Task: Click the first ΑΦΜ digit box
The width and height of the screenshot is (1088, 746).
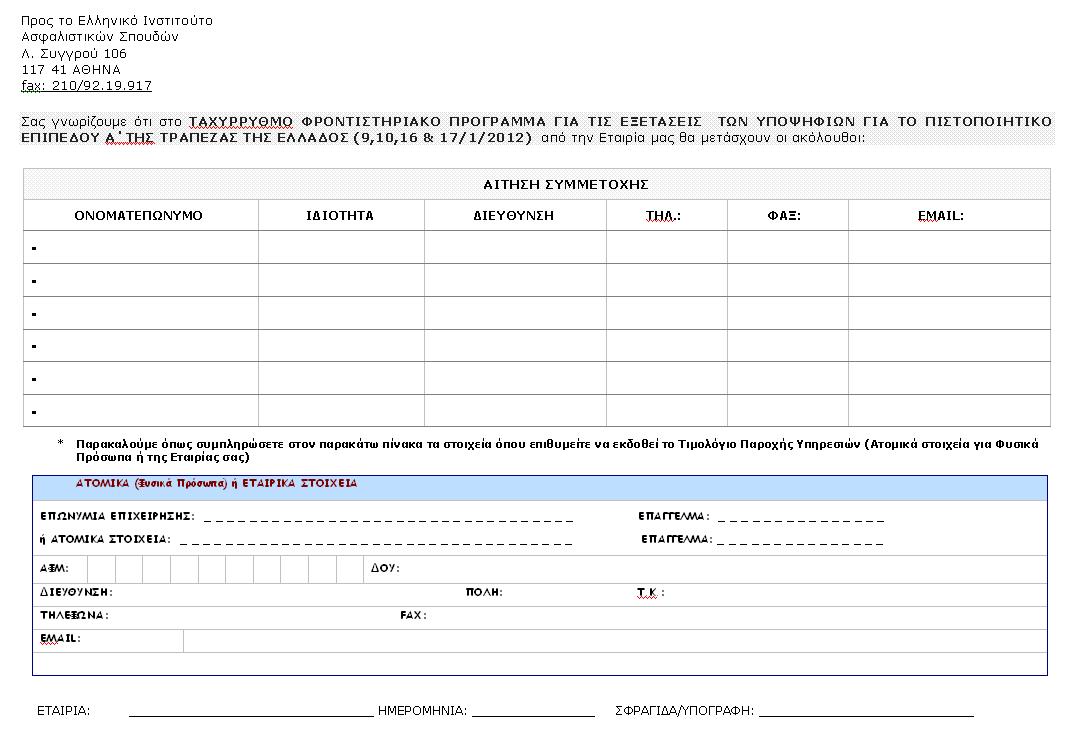Action: (101, 568)
